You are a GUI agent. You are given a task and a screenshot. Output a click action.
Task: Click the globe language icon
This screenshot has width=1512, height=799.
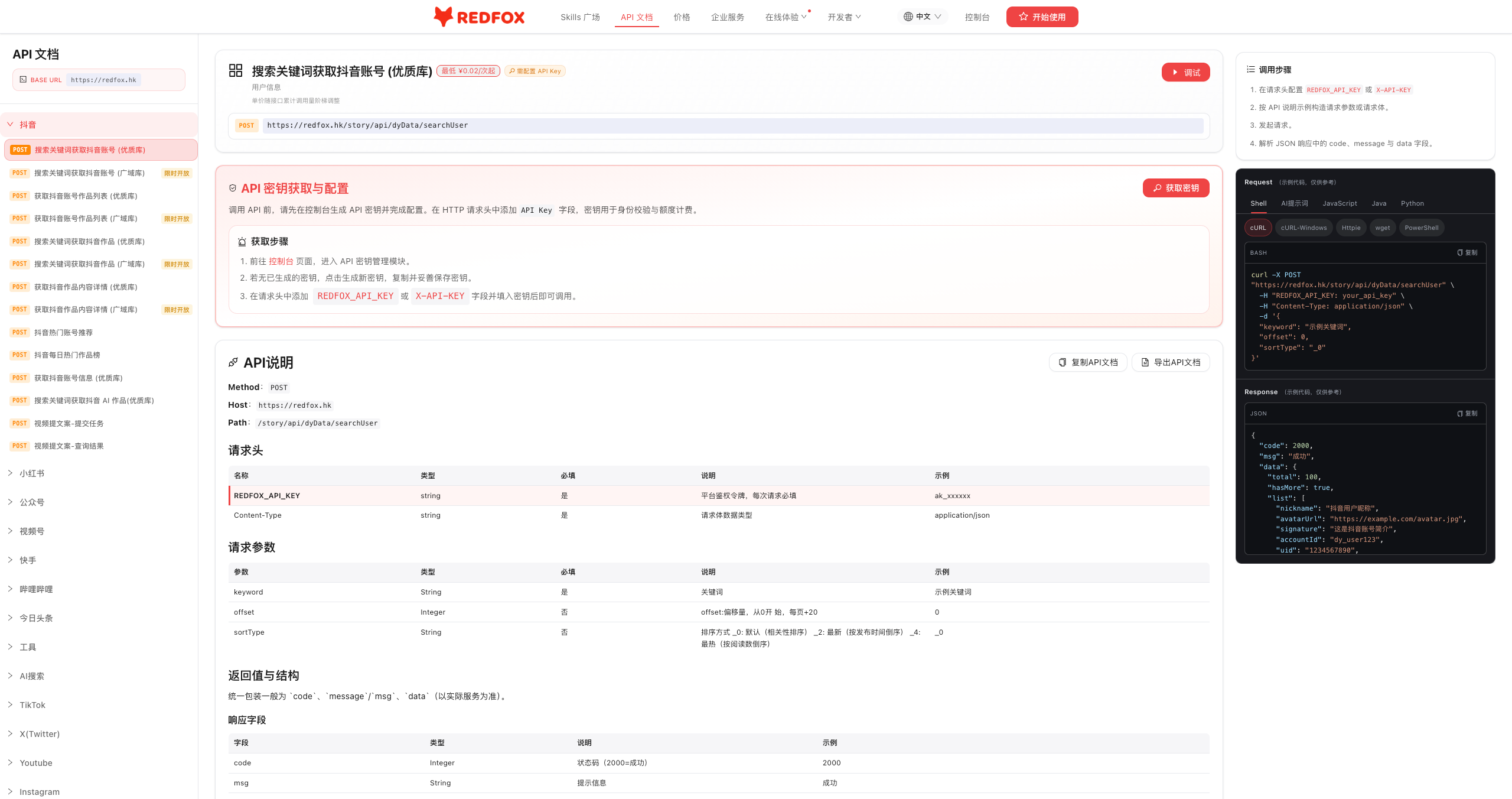[x=908, y=17]
